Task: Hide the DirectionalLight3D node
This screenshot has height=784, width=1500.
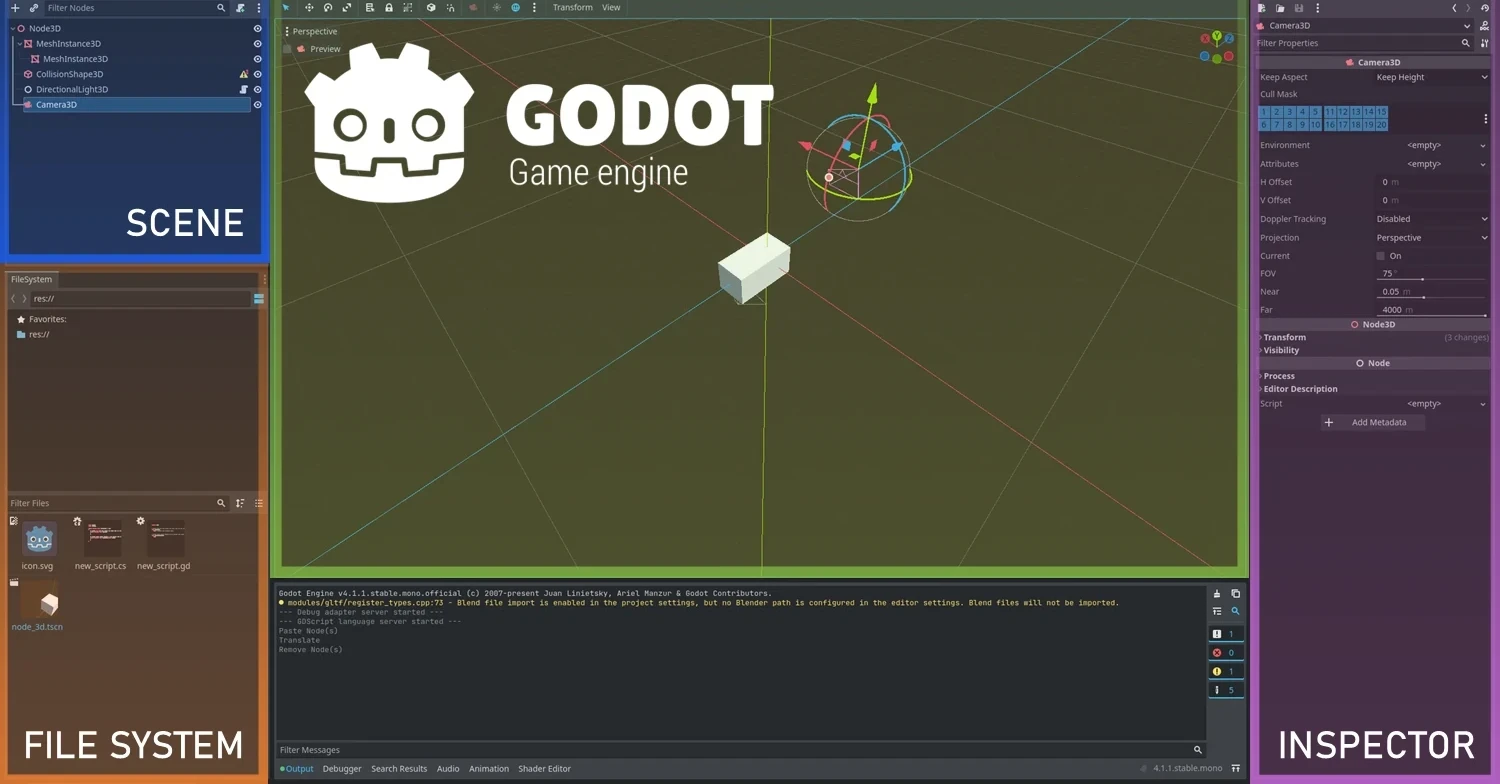Action: point(258,89)
